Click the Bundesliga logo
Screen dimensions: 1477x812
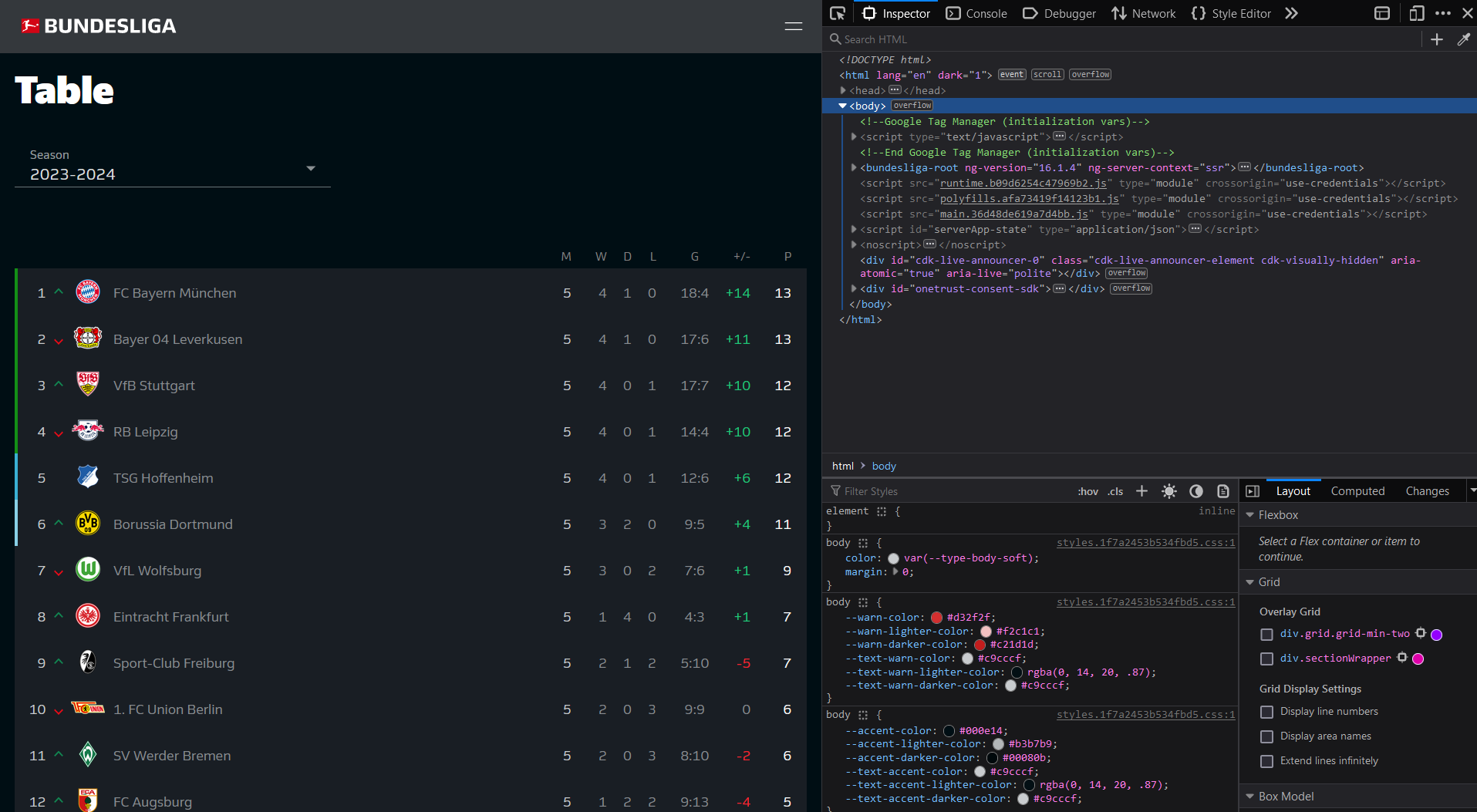99,26
